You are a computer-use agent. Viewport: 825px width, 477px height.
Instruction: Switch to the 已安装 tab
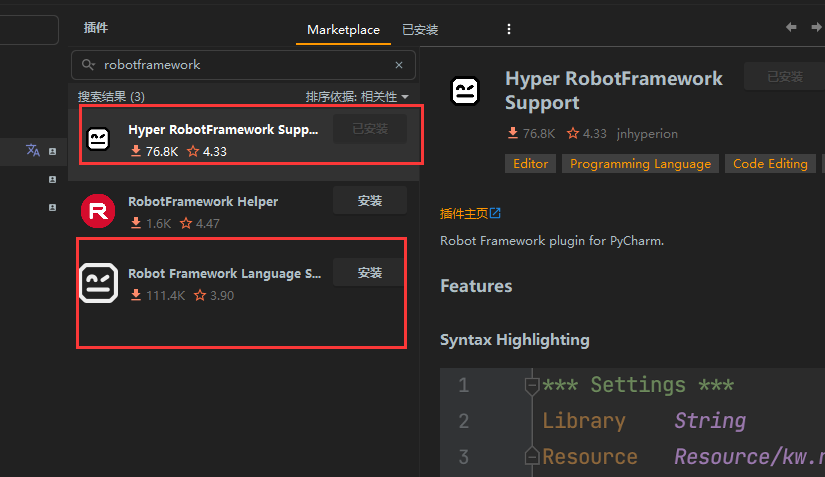(x=420, y=30)
